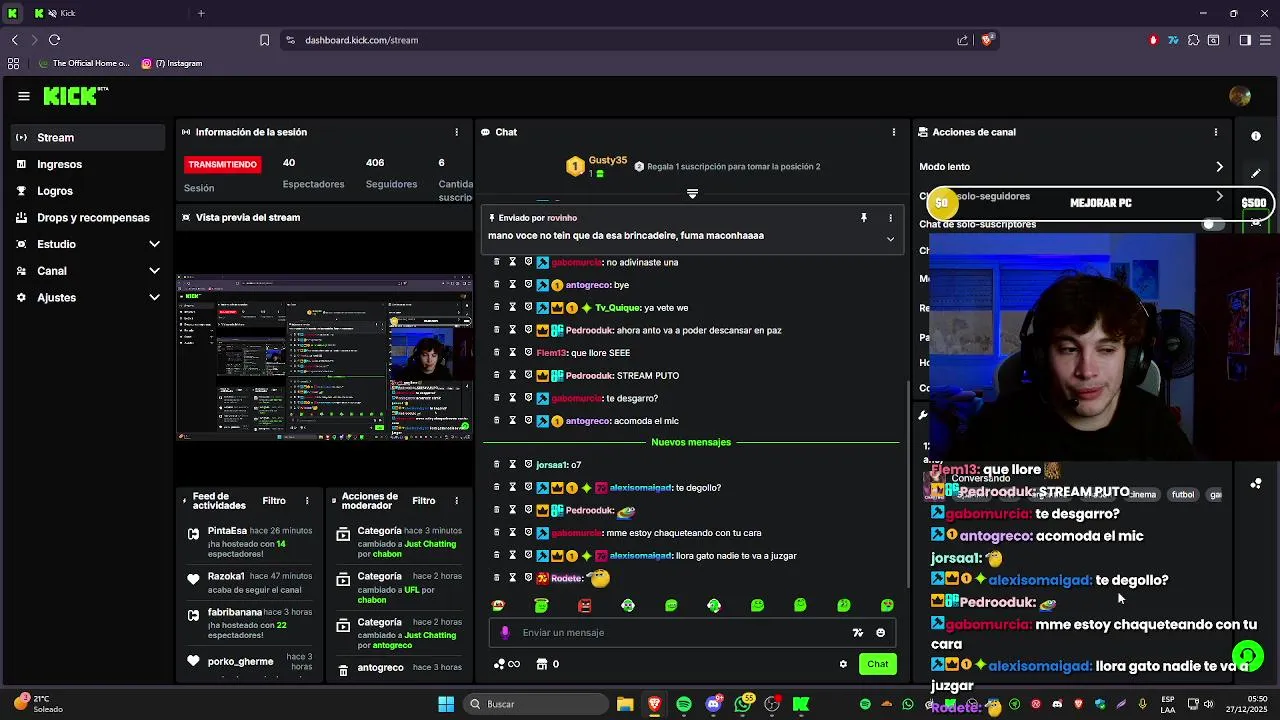
Task: Open the emote picker smiley icon
Action: click(x=880, y=632)
